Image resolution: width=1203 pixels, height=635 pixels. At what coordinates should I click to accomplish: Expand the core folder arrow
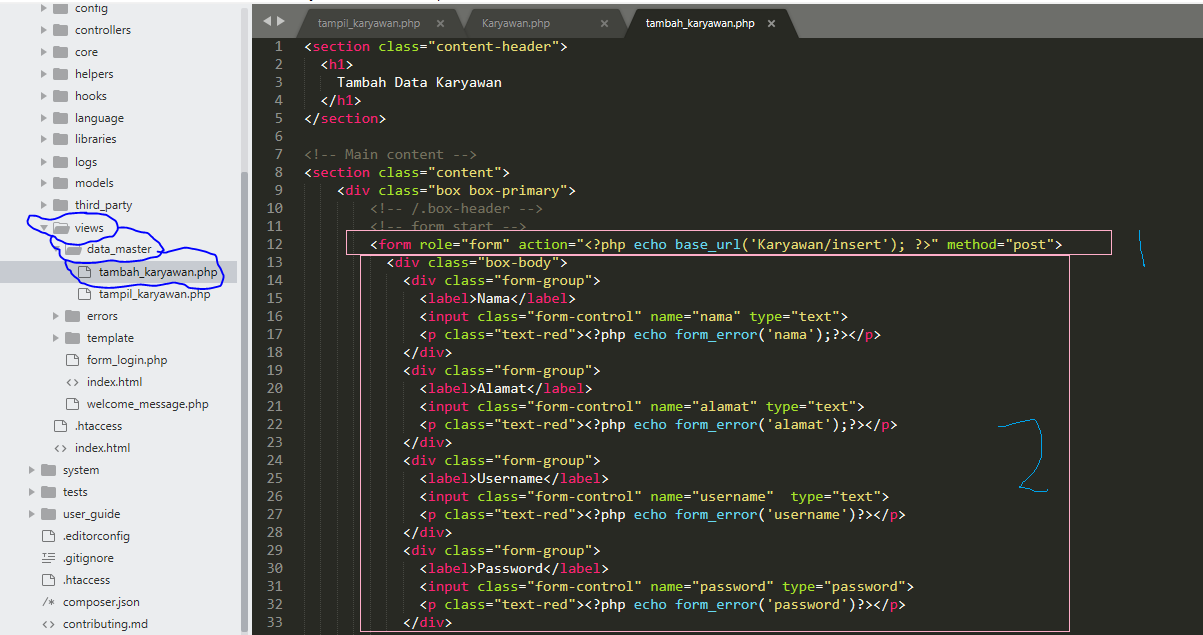[44, 52]
